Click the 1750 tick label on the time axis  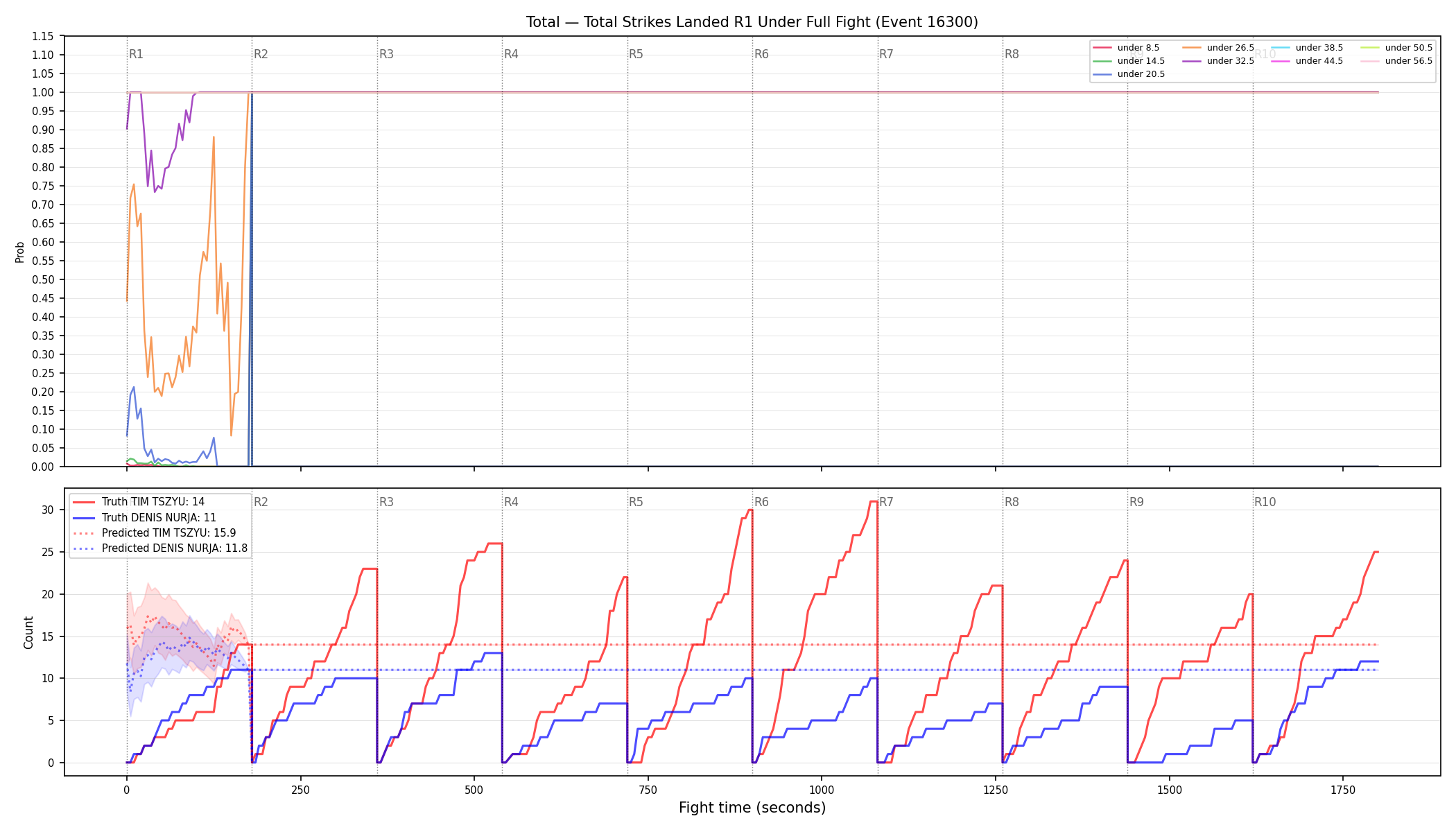point(1343,790)
